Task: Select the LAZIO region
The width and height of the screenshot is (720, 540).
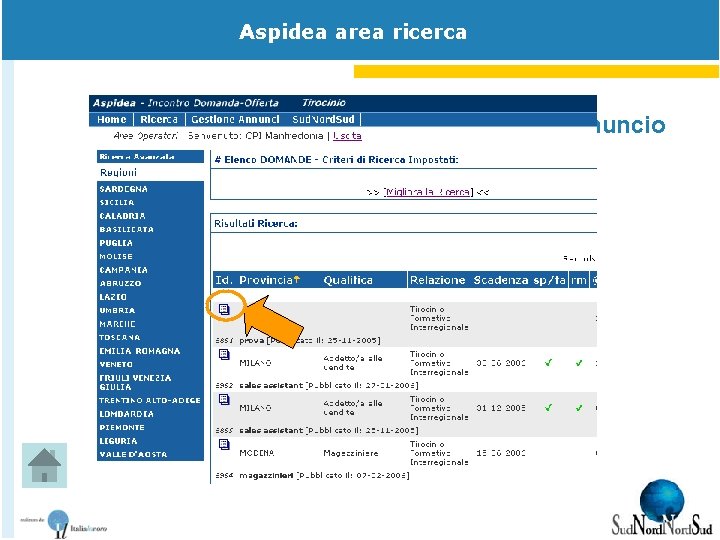Action: 112,297
